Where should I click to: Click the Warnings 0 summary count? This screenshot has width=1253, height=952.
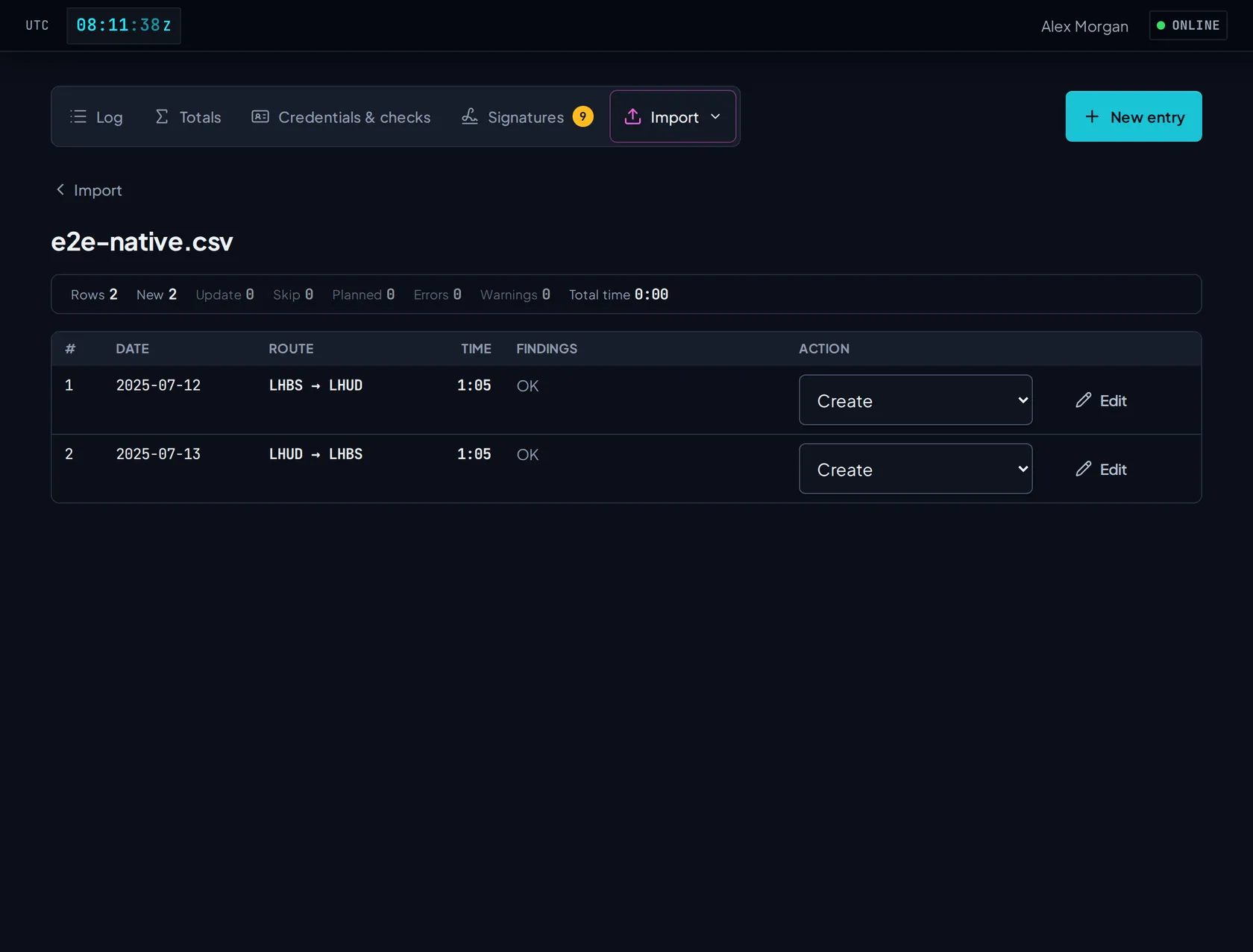pyautogui.click(x=515, y=294)
